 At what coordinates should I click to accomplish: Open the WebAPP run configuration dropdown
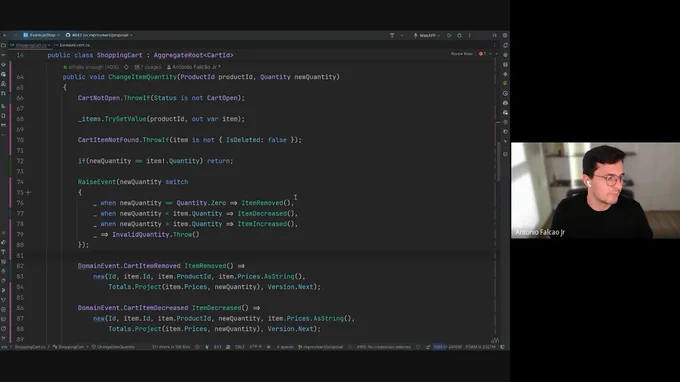click(x=427, y=36)
